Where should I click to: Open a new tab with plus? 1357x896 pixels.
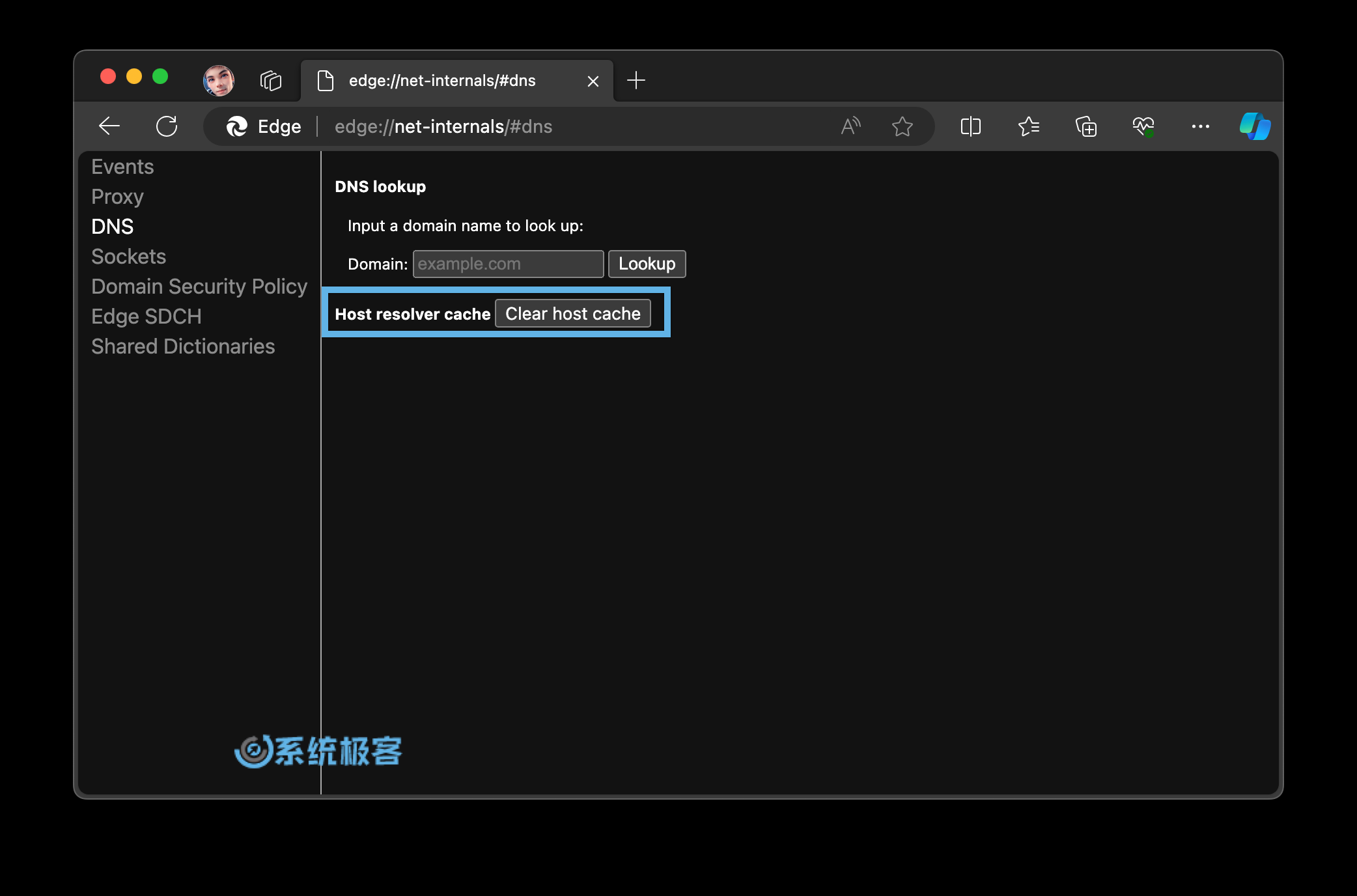[x=636, y=81]
